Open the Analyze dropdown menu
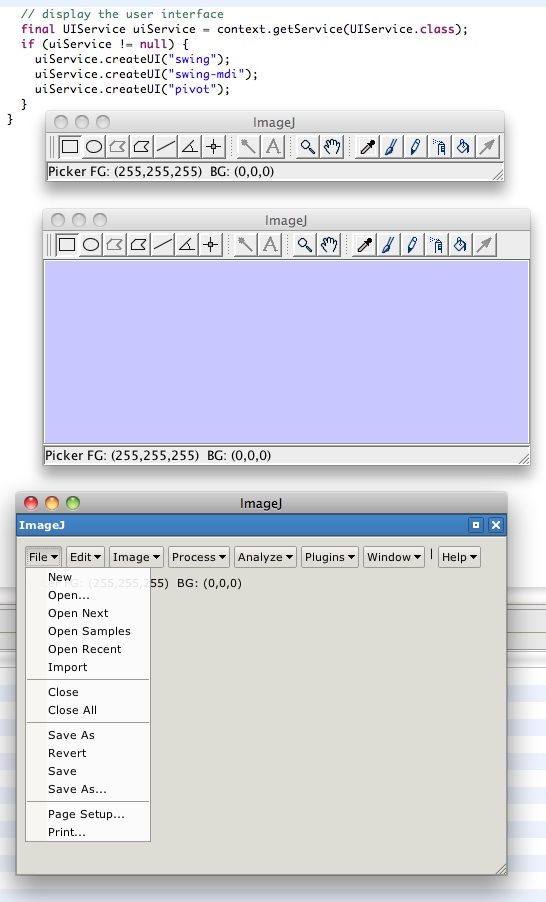546x902 pixels. click(x=265, y=557)
